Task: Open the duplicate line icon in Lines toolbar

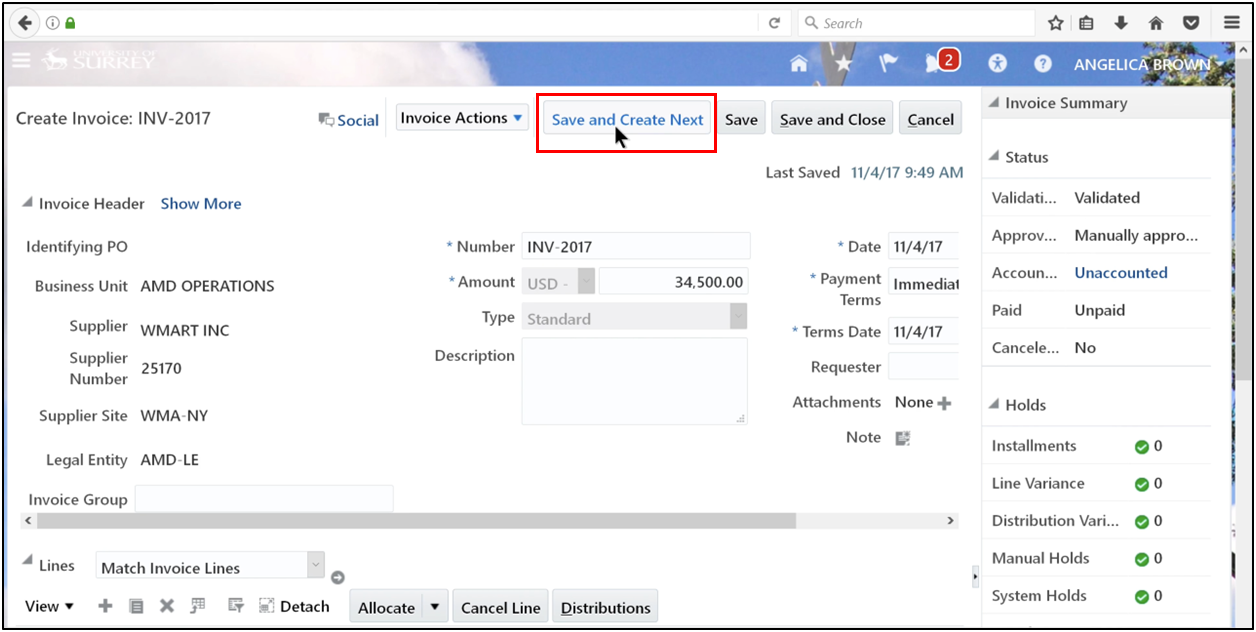Action: (x=134, y=605)
